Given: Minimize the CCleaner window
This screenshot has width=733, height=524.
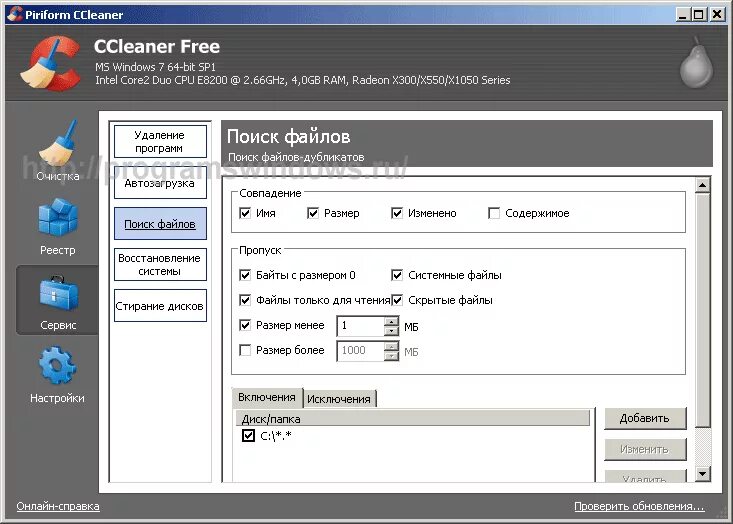Looking at the screenshot, I should 683,14.
